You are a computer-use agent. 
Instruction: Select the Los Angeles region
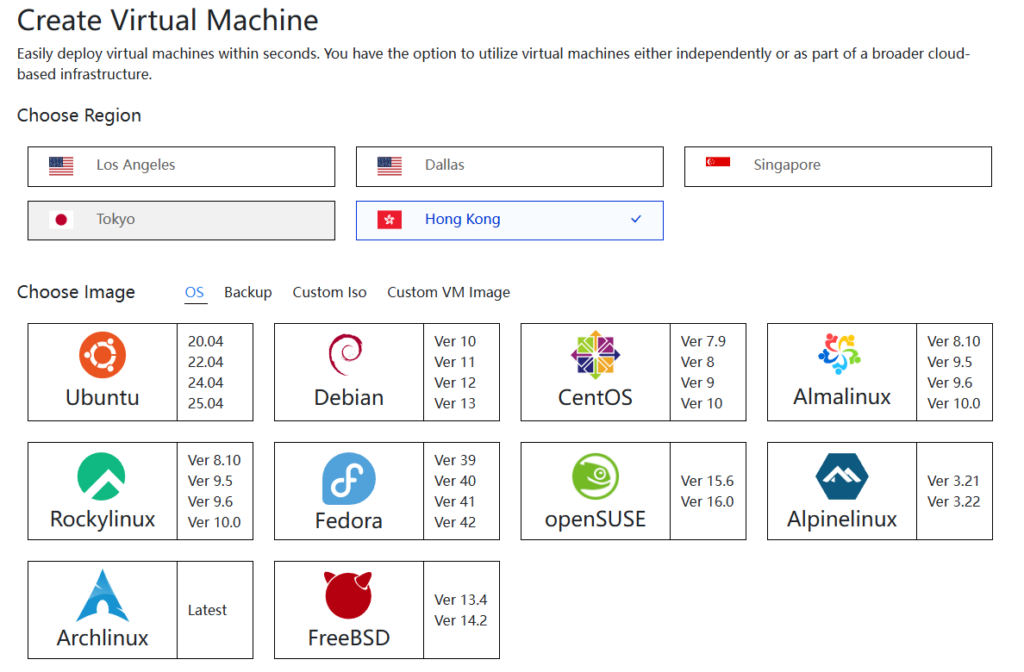(x=181, y=166)
